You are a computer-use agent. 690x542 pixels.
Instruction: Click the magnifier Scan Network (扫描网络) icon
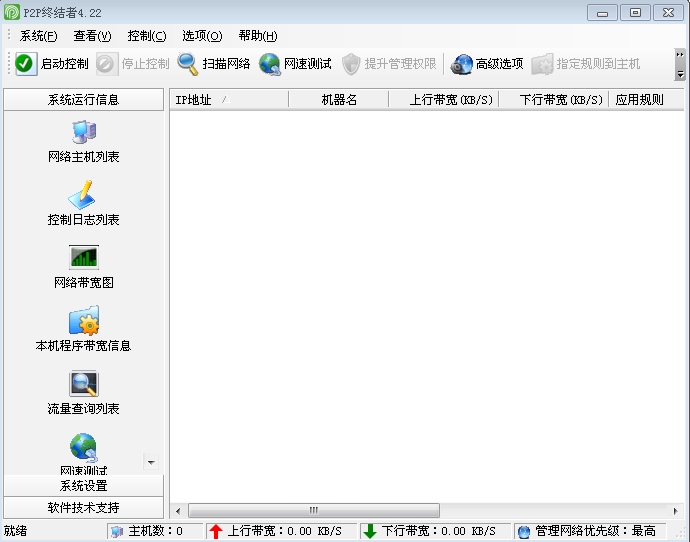tap(188, 64)
